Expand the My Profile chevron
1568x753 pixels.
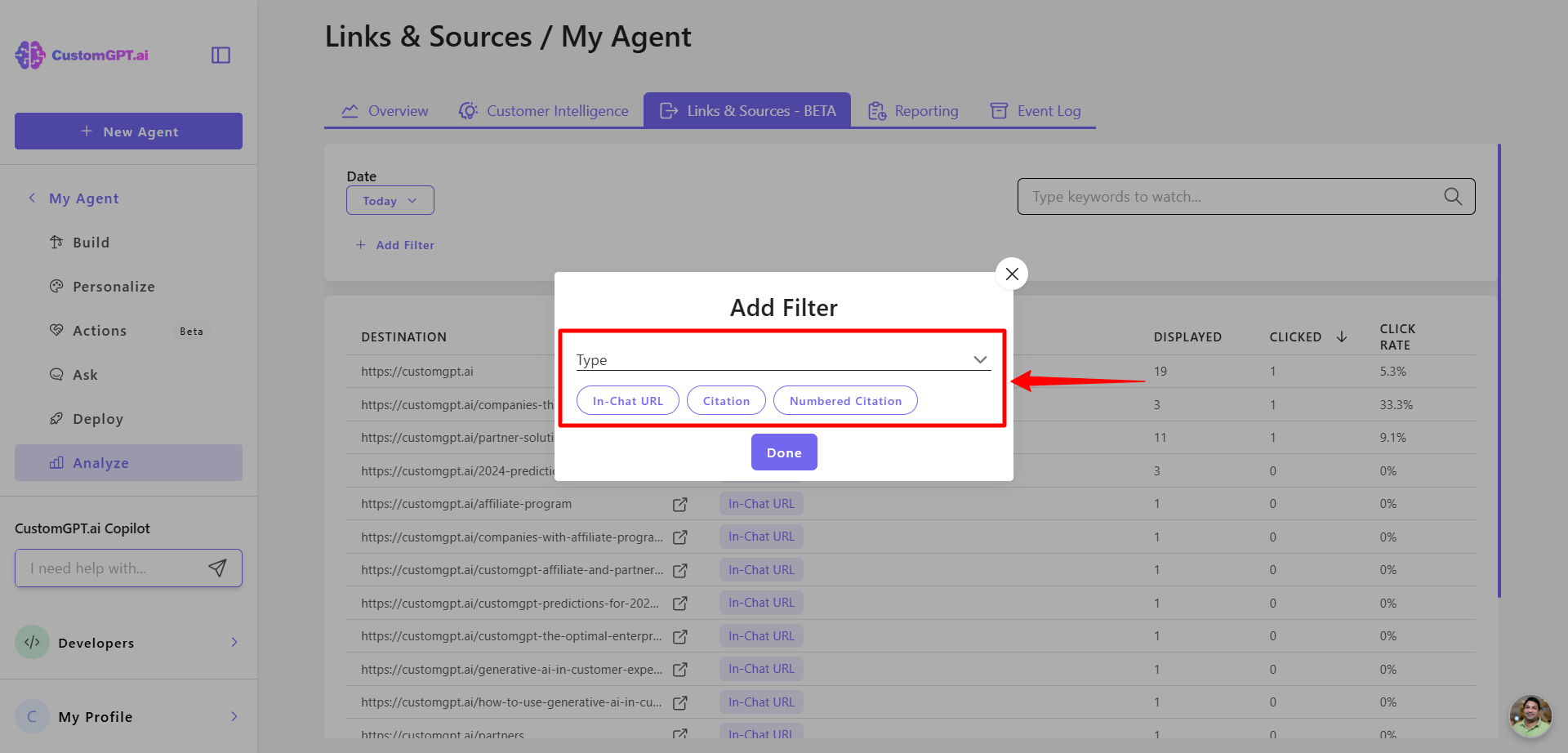[x=234, y=716]
